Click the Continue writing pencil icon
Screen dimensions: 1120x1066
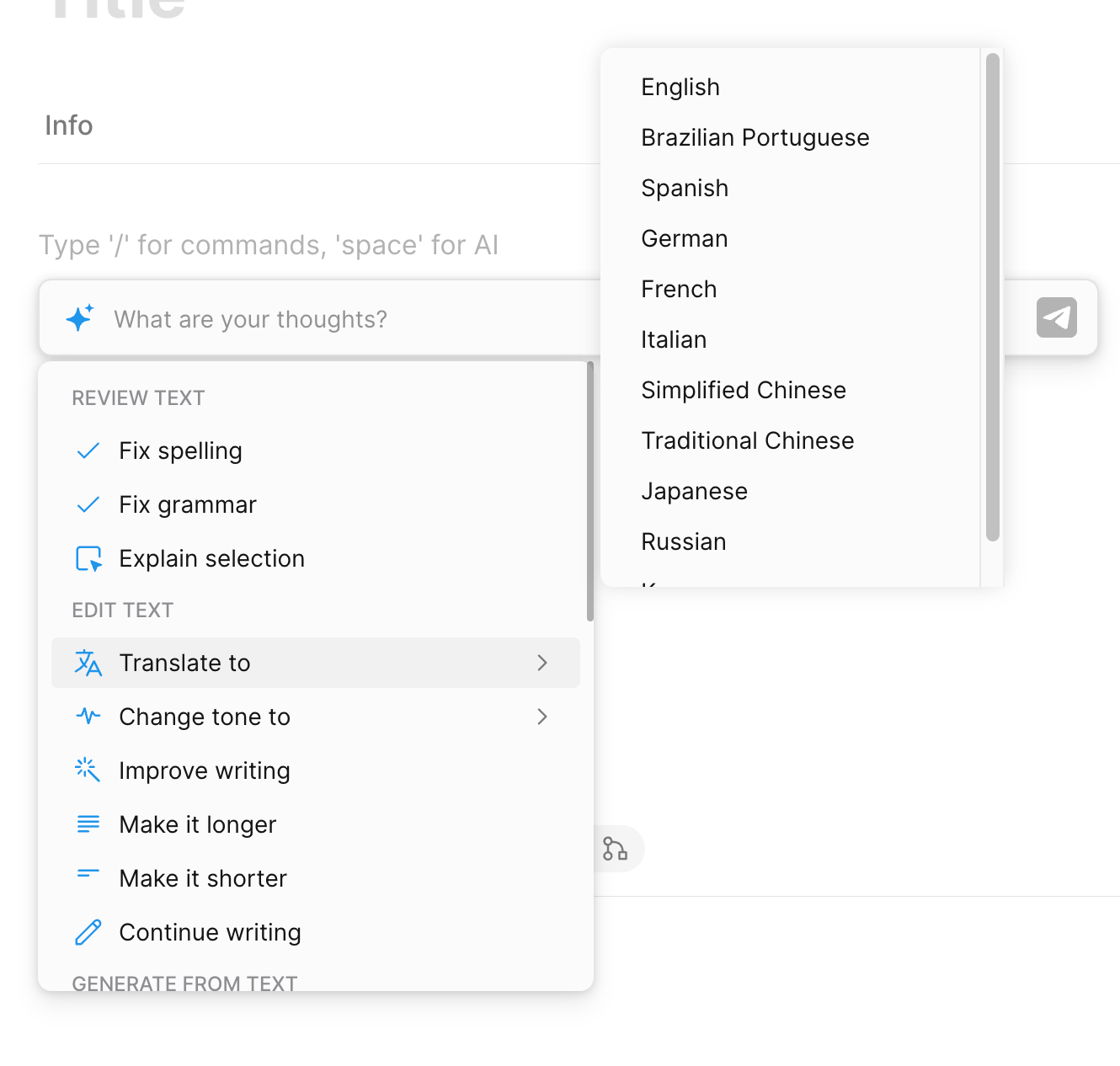(88, 932)
